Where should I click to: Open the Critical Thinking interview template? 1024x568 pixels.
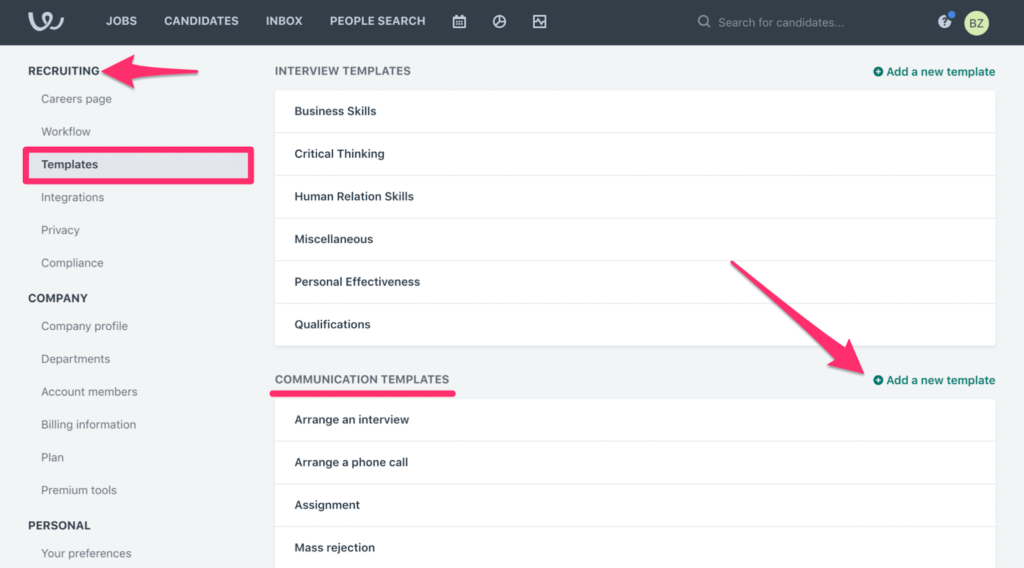tap(635, 154)
